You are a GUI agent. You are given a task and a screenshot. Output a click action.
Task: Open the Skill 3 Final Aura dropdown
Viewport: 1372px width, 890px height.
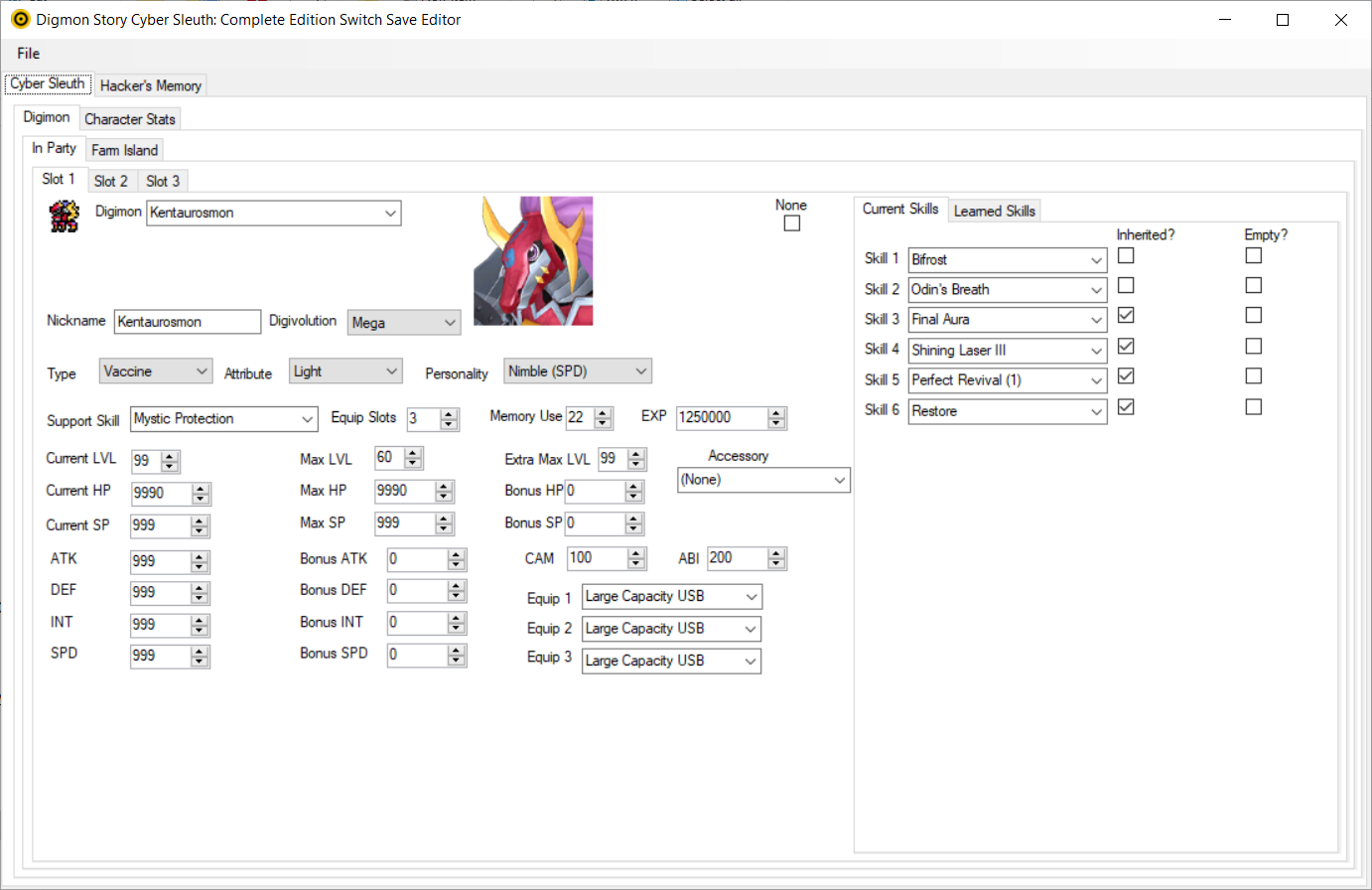click(x=1008, y=320)
